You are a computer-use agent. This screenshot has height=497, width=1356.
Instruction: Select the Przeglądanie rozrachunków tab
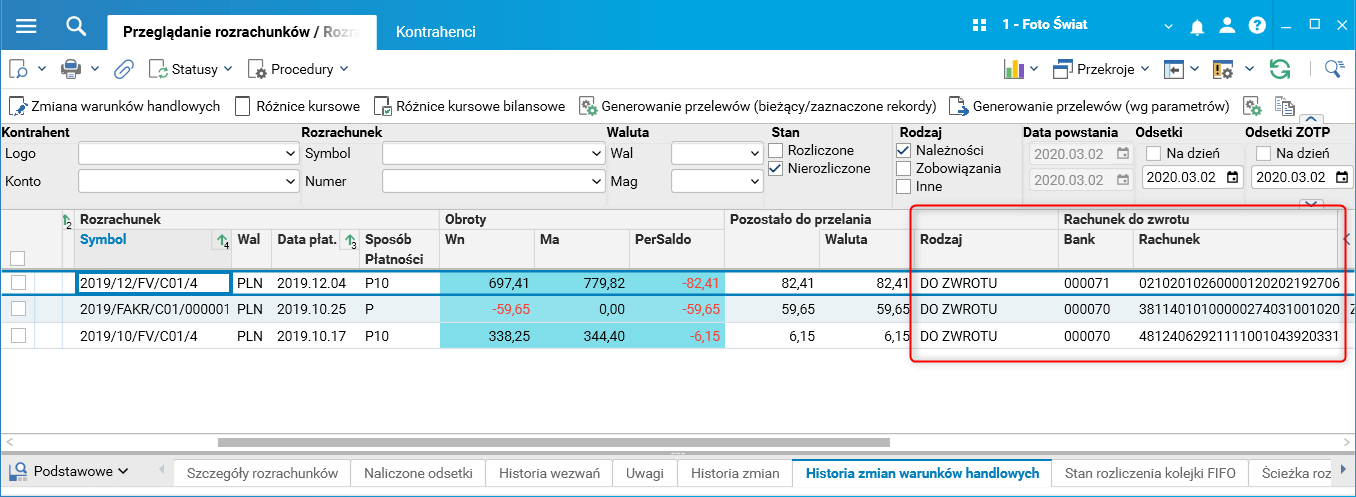[x=242, y=32]
